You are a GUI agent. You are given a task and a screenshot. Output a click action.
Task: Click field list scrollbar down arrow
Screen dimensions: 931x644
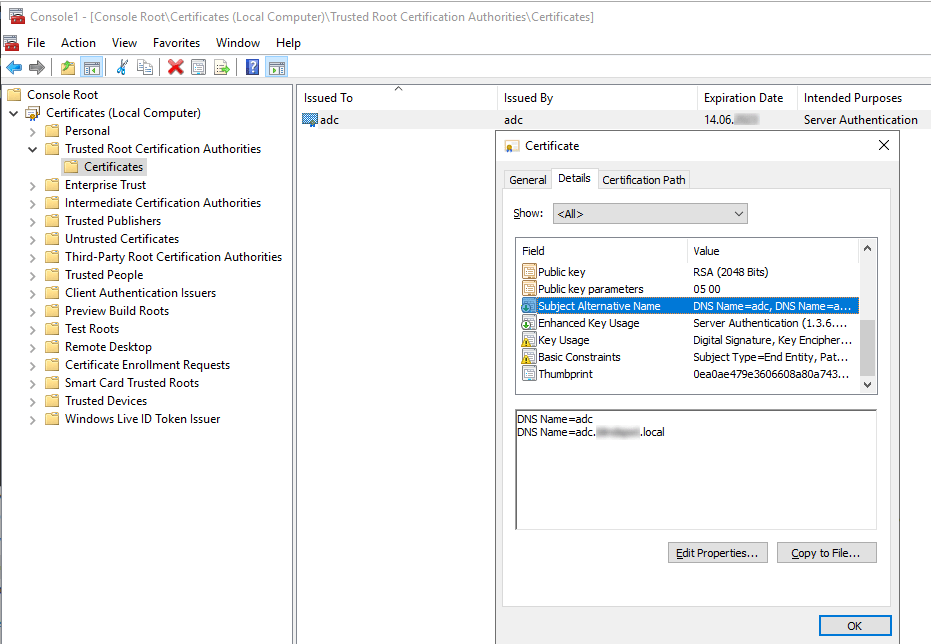click(x=867, y=385)
